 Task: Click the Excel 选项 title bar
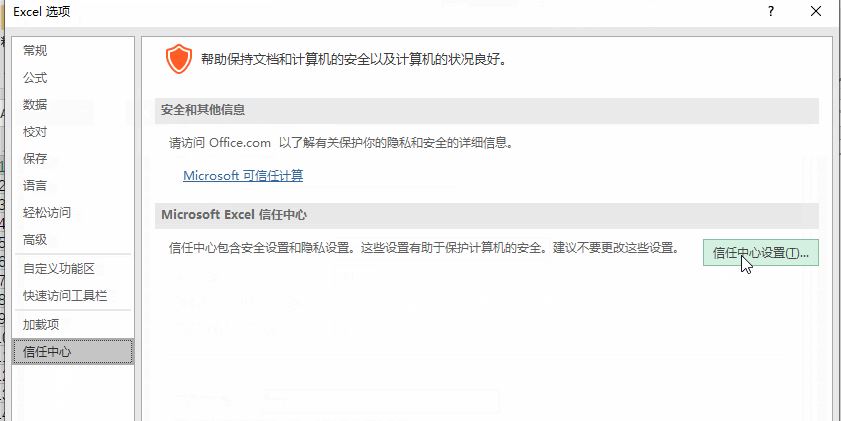pyautogui.click(x=375, y=11)
